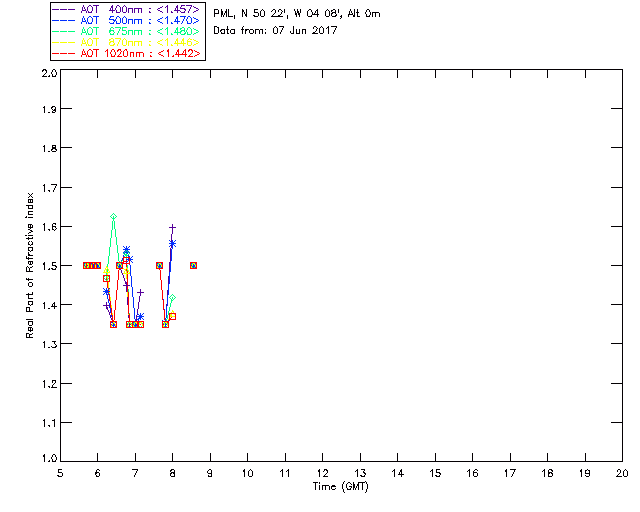Click the y-axis tick label 1.5
640x512 pixels.
(49, 266)
